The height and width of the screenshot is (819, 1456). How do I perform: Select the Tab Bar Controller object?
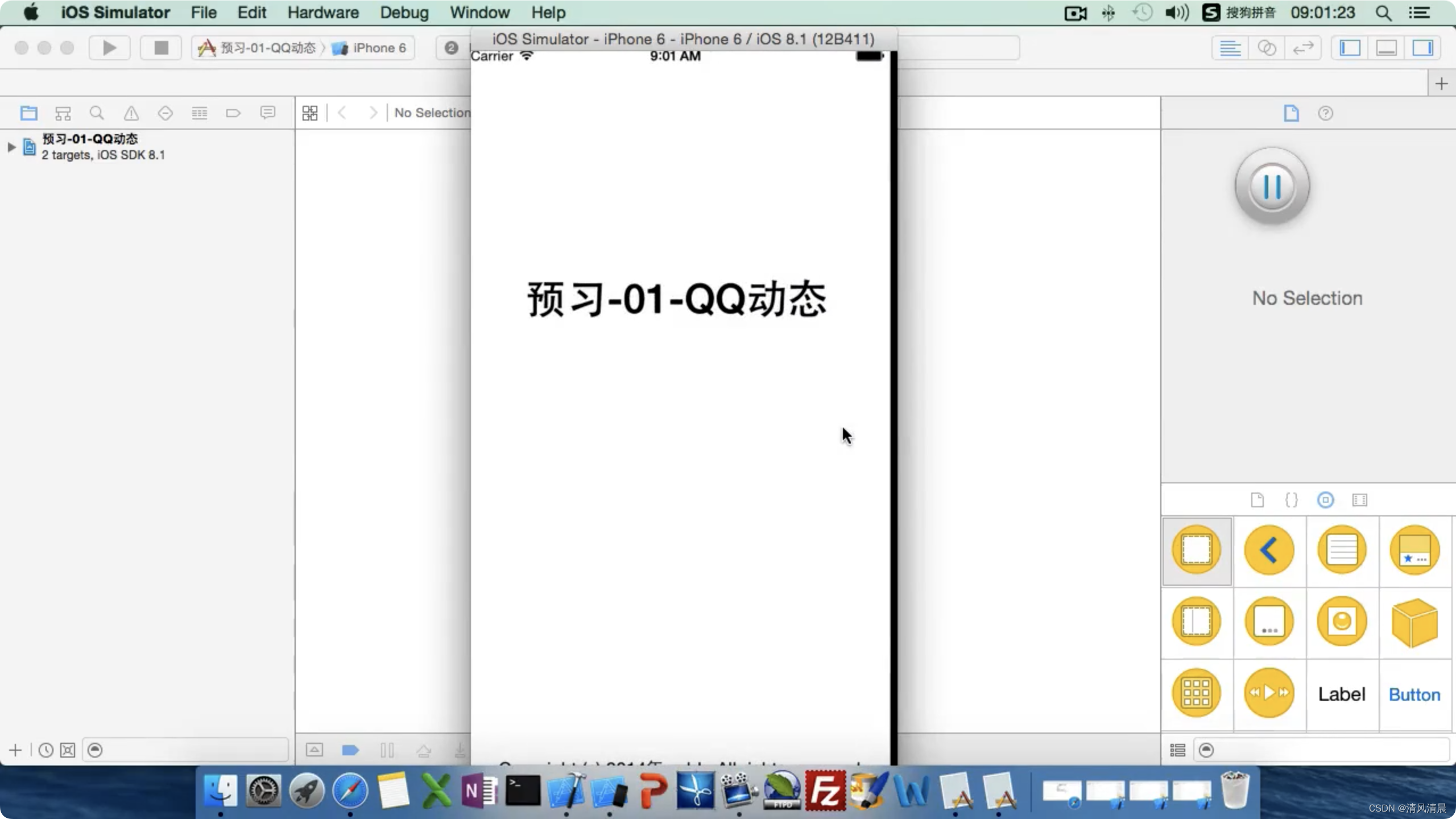pos(1414,550)
